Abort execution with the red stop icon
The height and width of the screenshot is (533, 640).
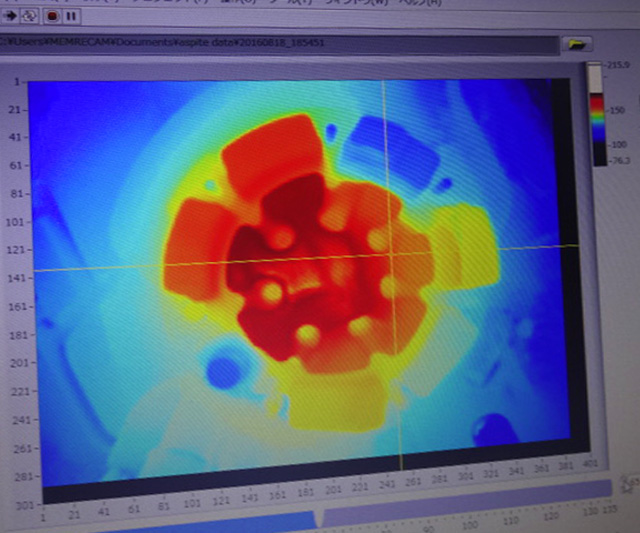[x=53, y=16]
